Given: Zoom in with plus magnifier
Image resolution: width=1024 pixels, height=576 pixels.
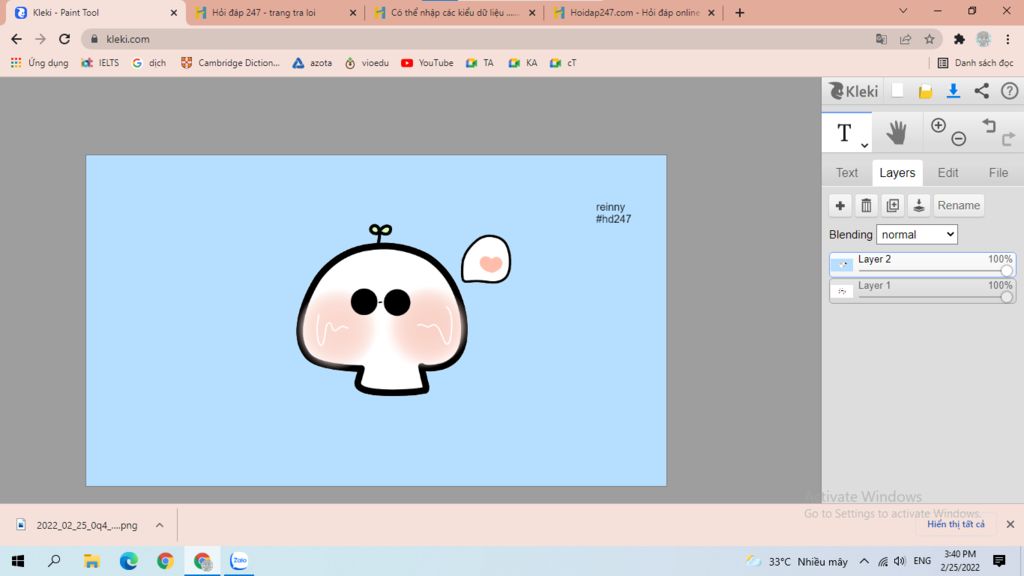Looking at the screenshot, I should pos(938,125).
